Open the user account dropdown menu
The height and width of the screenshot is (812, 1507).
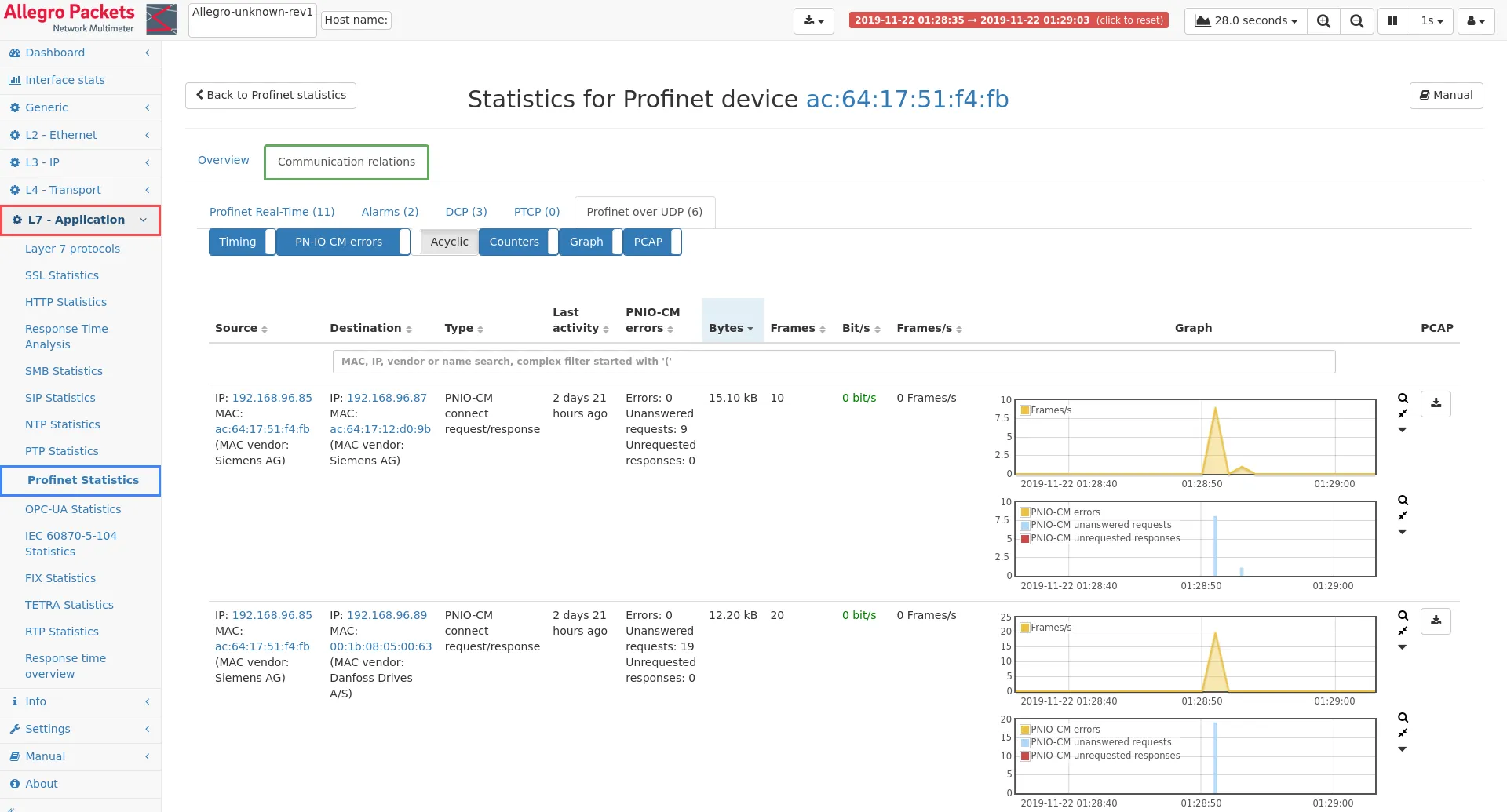tap(1476, 21)
